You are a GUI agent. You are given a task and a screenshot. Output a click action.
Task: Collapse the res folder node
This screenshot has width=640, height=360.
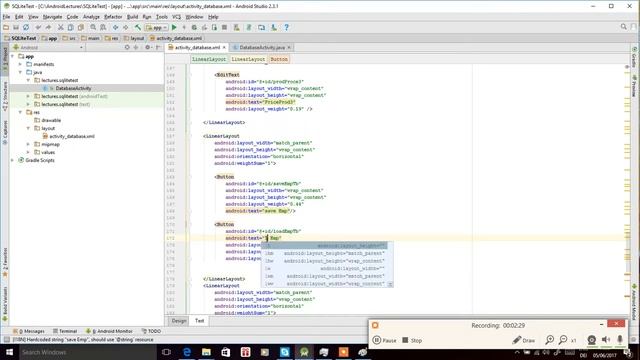(x=20, y=112)
